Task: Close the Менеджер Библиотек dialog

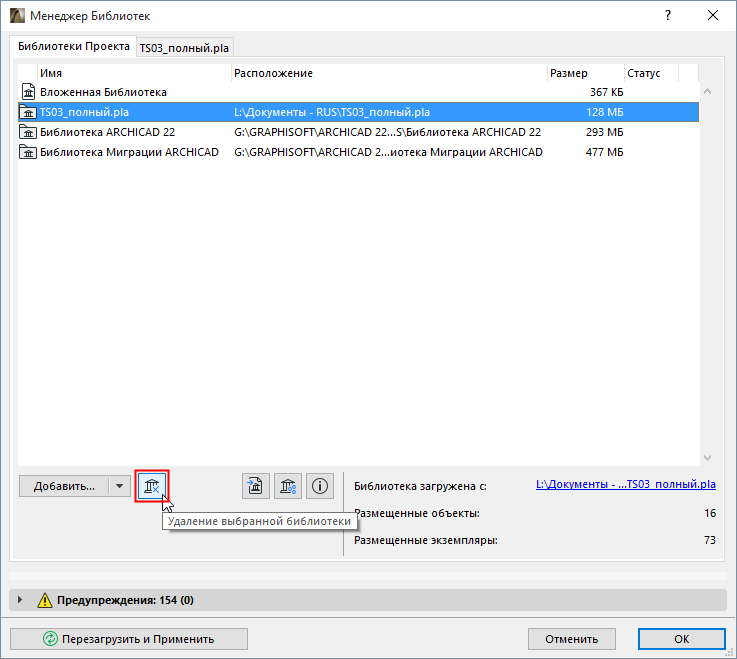Action: click(x=713, y=16)
